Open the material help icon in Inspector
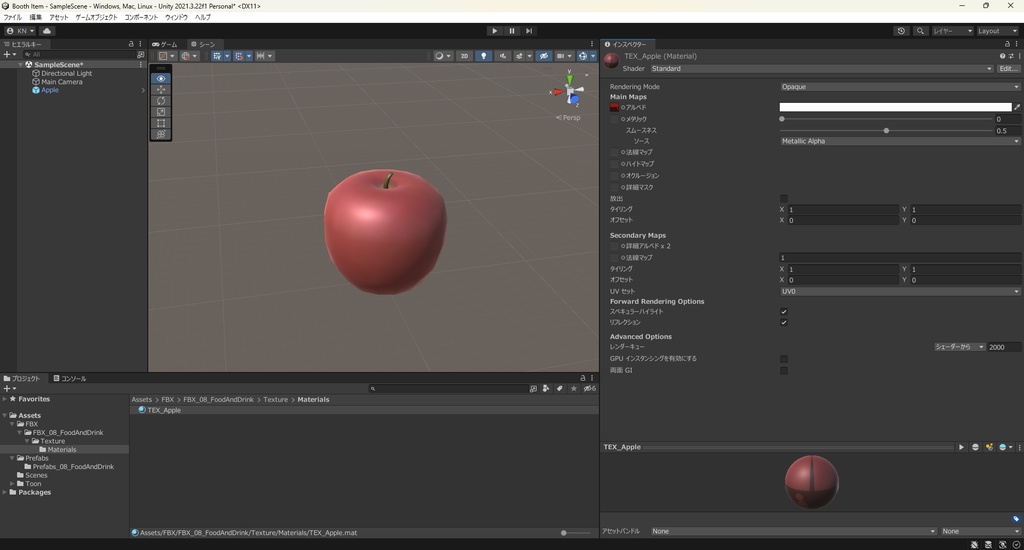The height and width of the screenshot is (550, 1024). (1002, 56)
